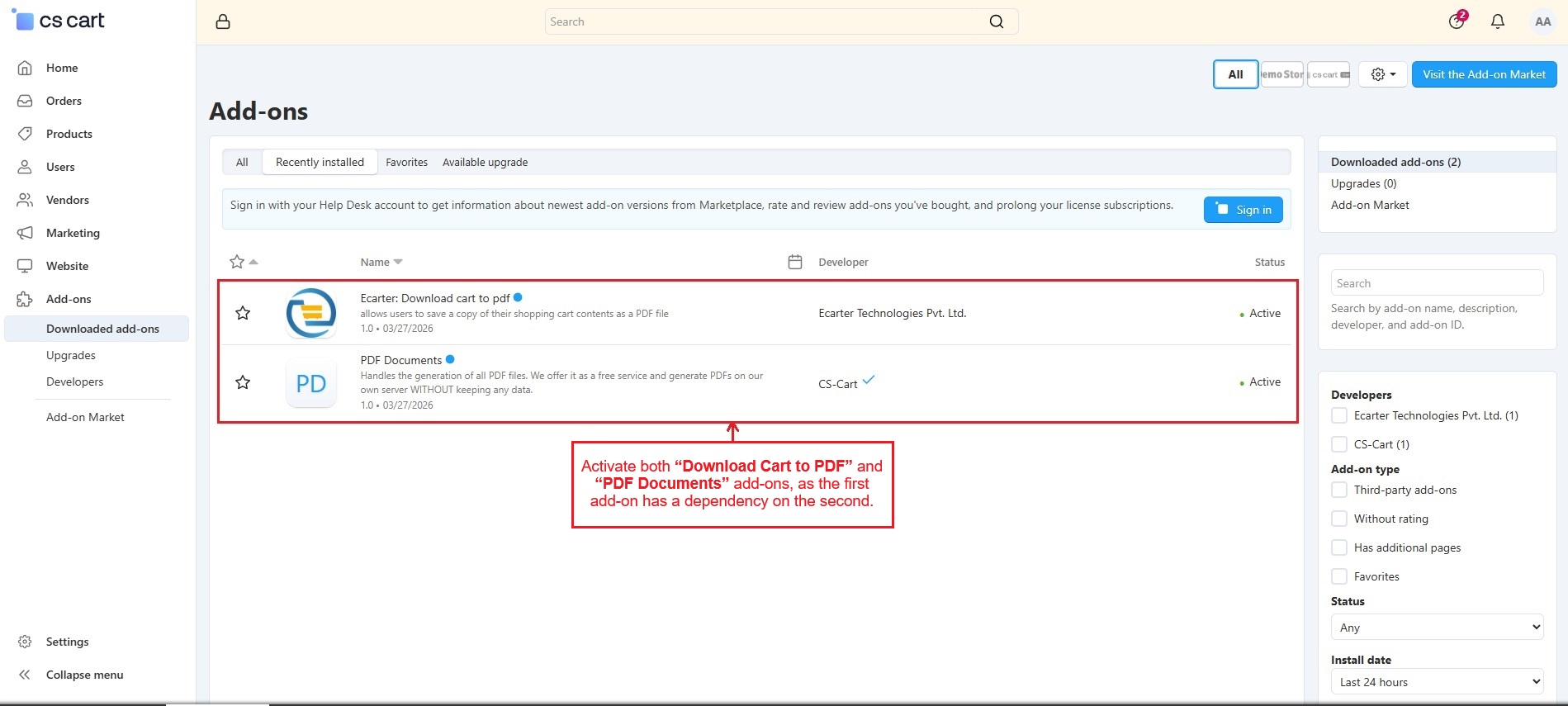The height and width of the screenshot is (706, 1568).
Task: Click the calendar icon column header
Action: [795, 262]
